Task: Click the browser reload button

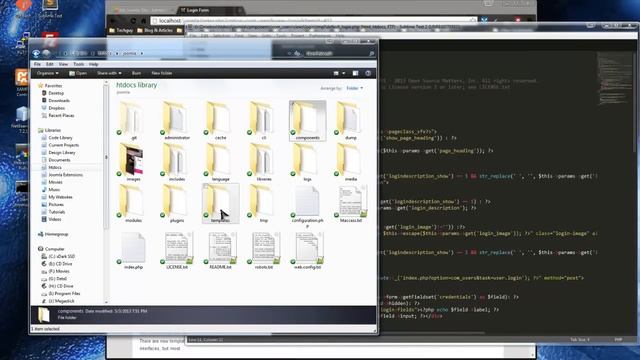Action: (133, 20)
